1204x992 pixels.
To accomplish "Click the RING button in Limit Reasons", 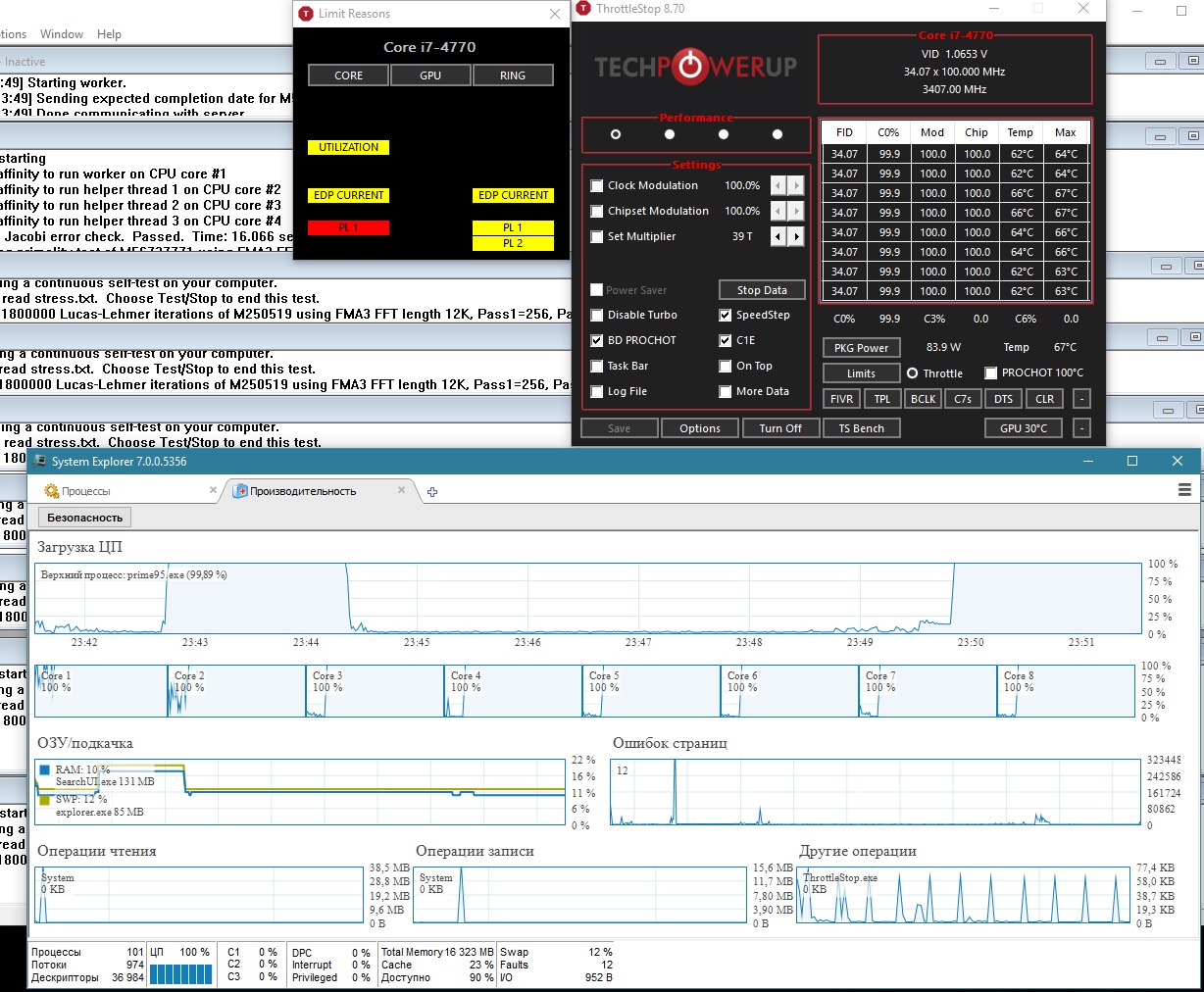I will pyautogui.click(x=513, y=75).
